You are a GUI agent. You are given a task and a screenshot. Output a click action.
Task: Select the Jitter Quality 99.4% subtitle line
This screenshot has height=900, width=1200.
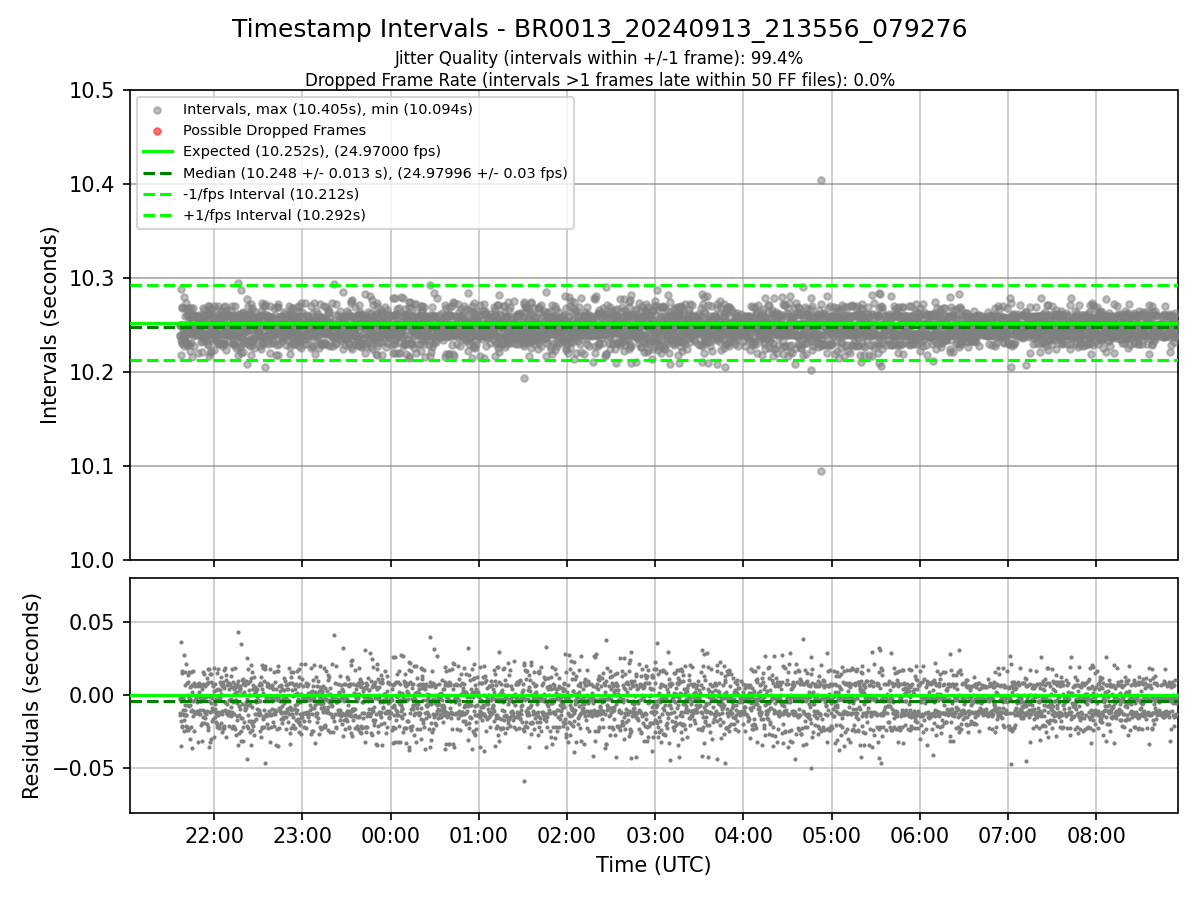coord(599,58)
